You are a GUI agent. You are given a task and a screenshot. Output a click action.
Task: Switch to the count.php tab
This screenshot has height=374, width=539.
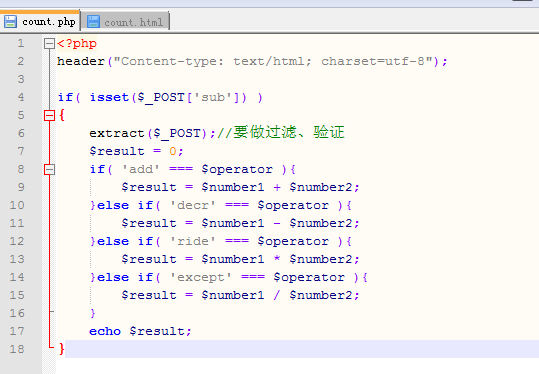point(40,21)
